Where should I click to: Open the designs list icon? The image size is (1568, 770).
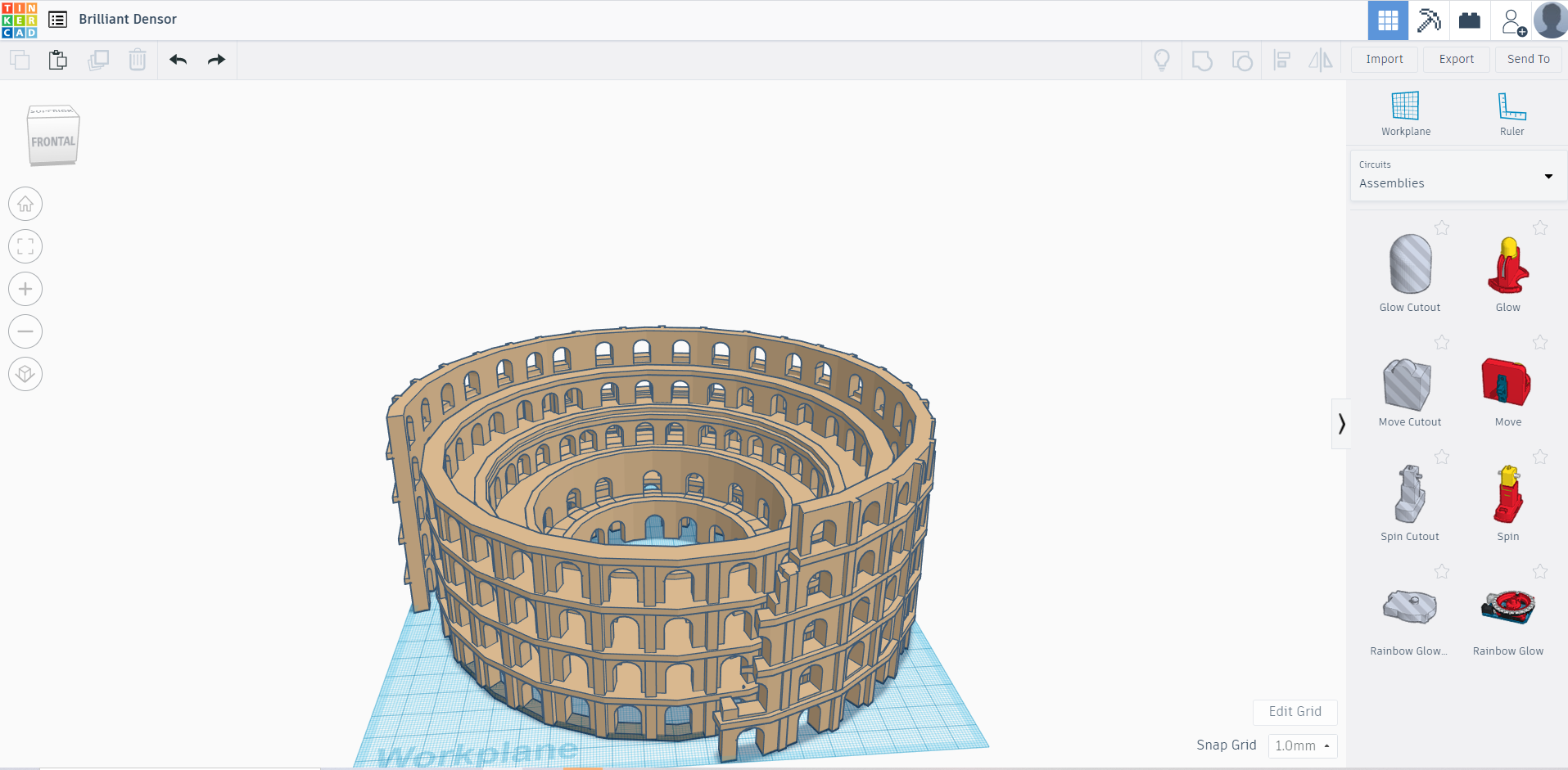[x=57, y=20]
